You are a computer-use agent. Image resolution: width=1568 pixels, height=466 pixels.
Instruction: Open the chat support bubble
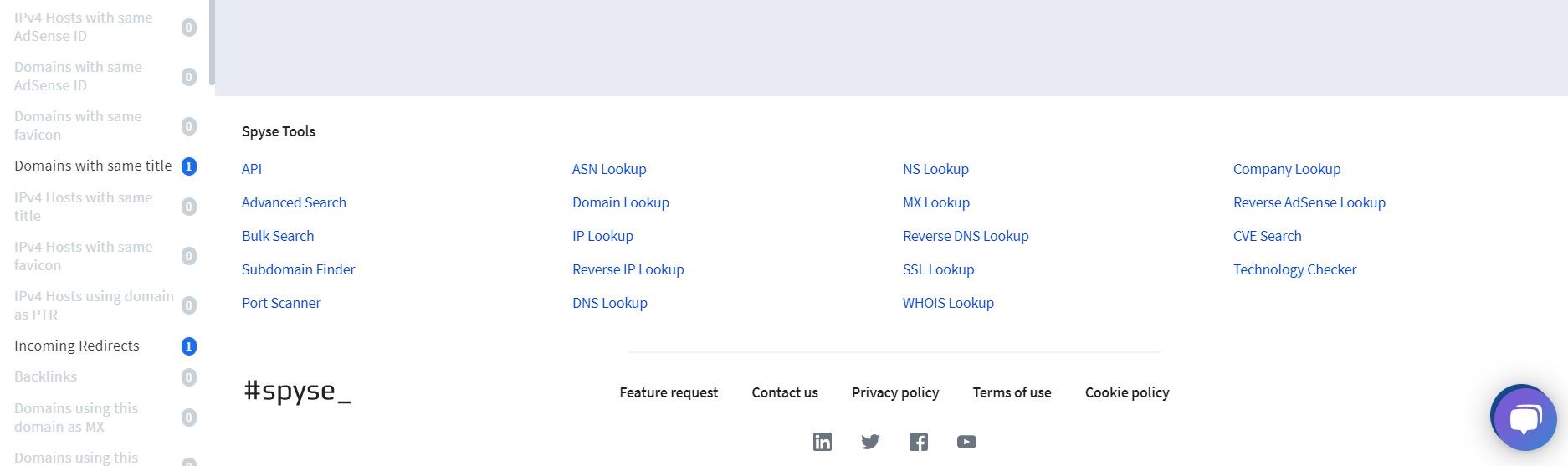(x=1524, y=418)
